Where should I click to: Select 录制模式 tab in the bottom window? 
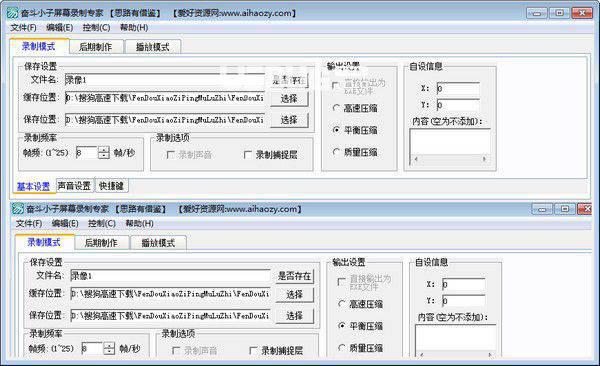tap(44, 242)
